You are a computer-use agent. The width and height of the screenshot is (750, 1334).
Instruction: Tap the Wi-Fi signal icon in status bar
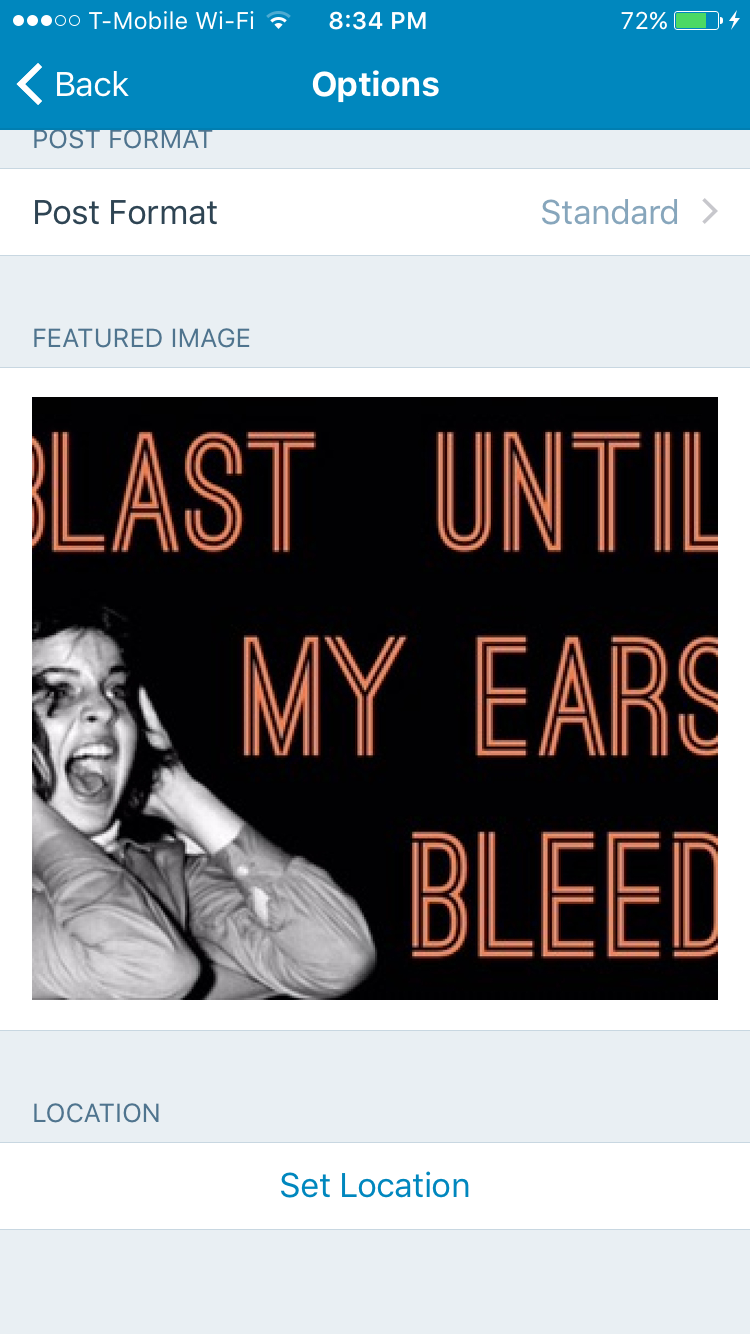click(x=279, y=21)
